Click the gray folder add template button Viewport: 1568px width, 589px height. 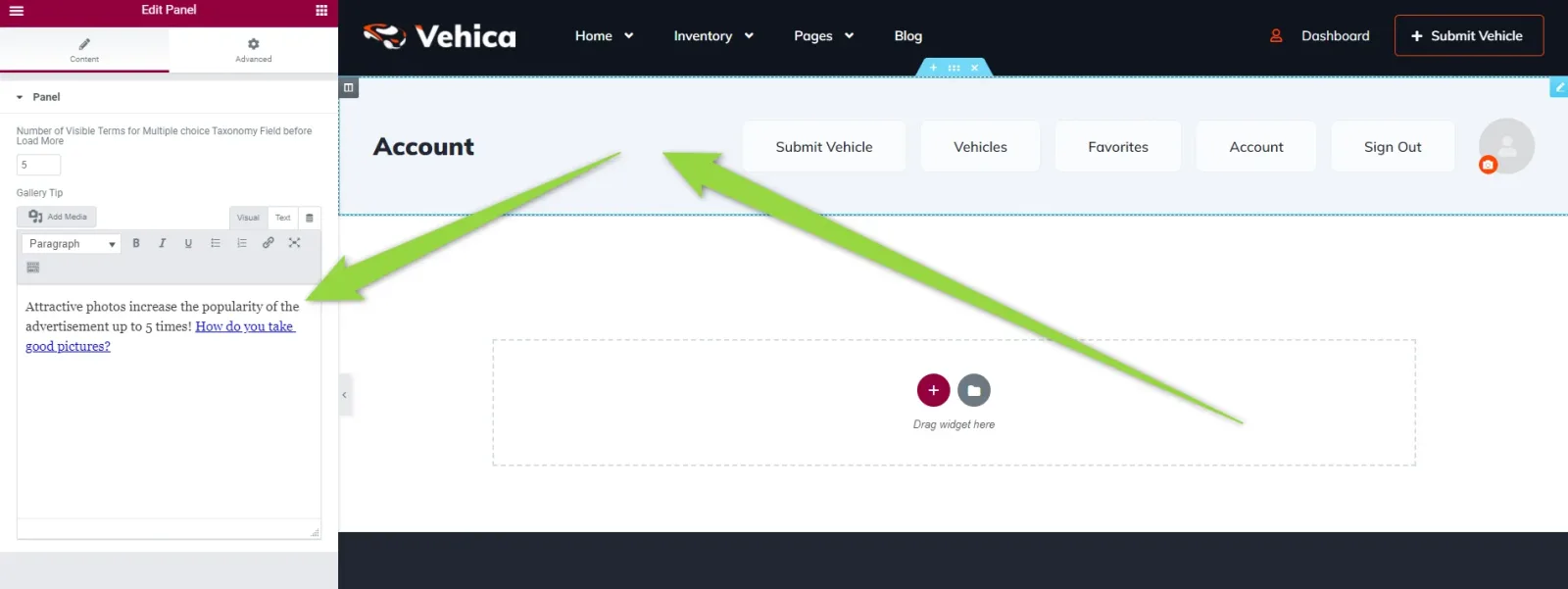pos(974,390)
